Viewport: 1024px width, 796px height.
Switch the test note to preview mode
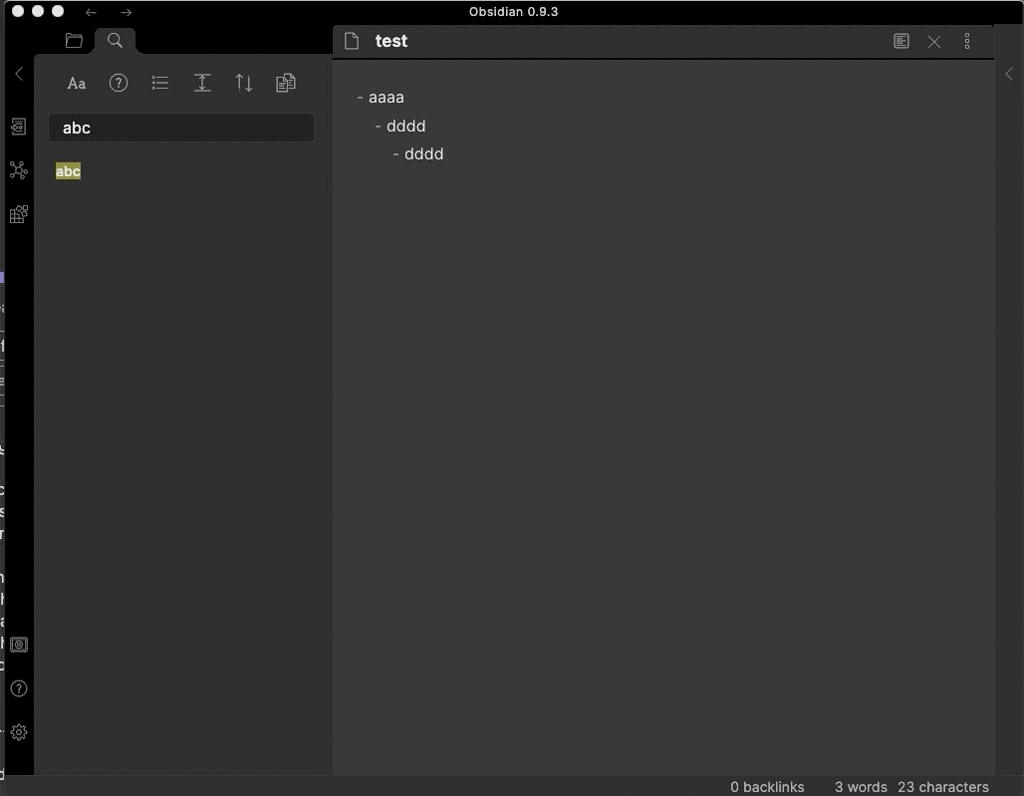click(x=901, y=41)
